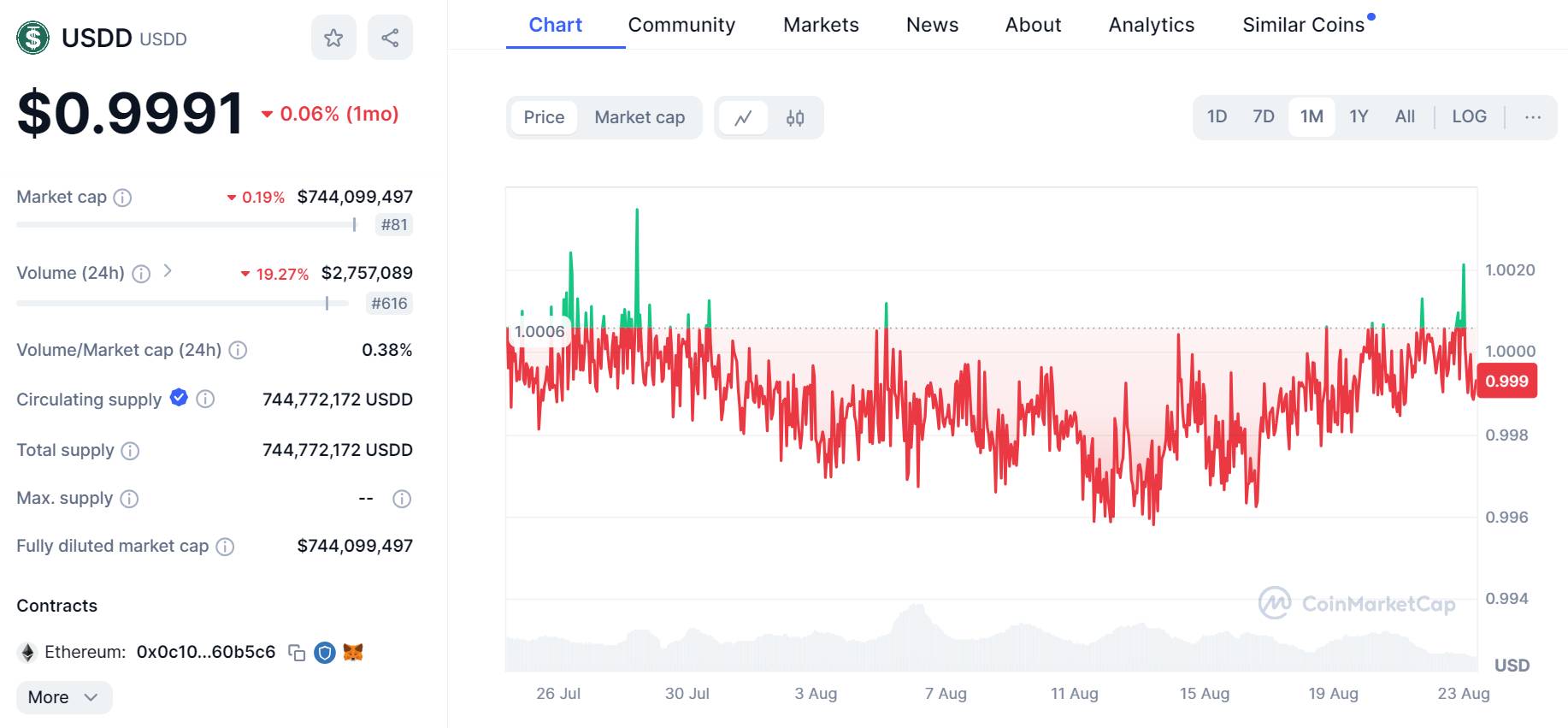The image size is (1568, 728).
Task: Open the Markets tab
Action: (821, 25)
